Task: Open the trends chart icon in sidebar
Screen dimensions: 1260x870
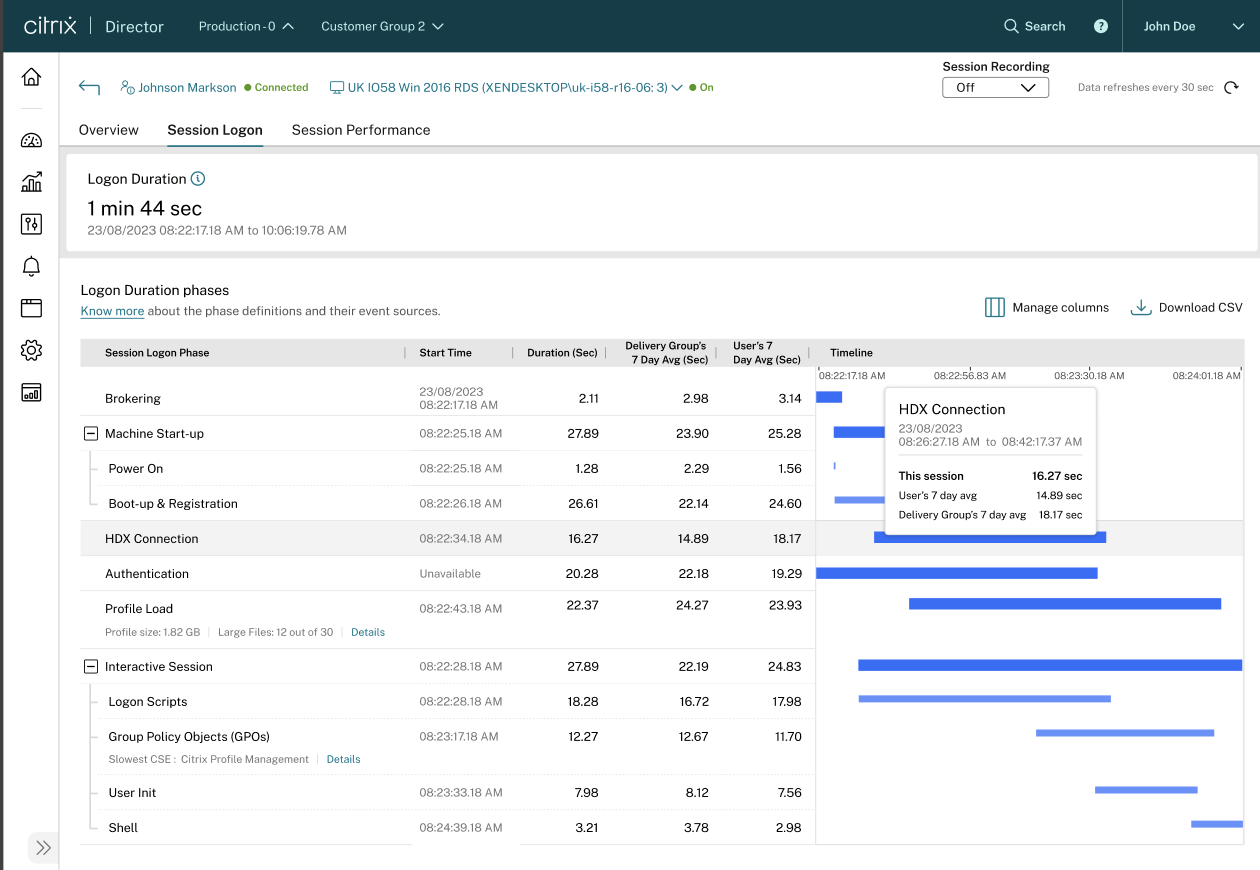Action: (31, 182)
